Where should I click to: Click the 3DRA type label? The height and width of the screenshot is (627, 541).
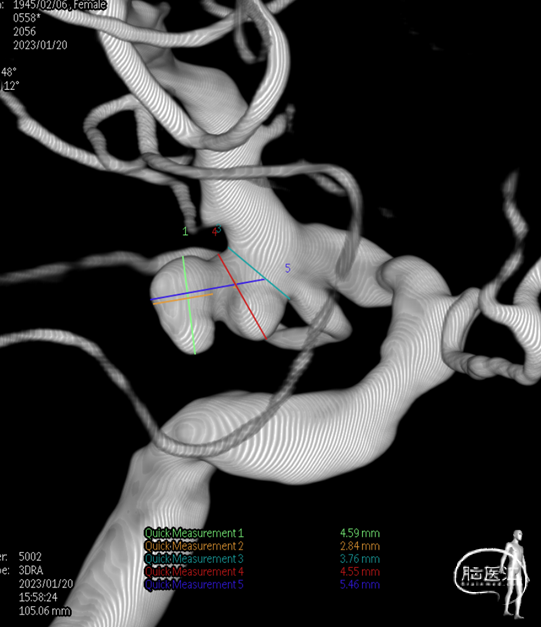point(31,570)
